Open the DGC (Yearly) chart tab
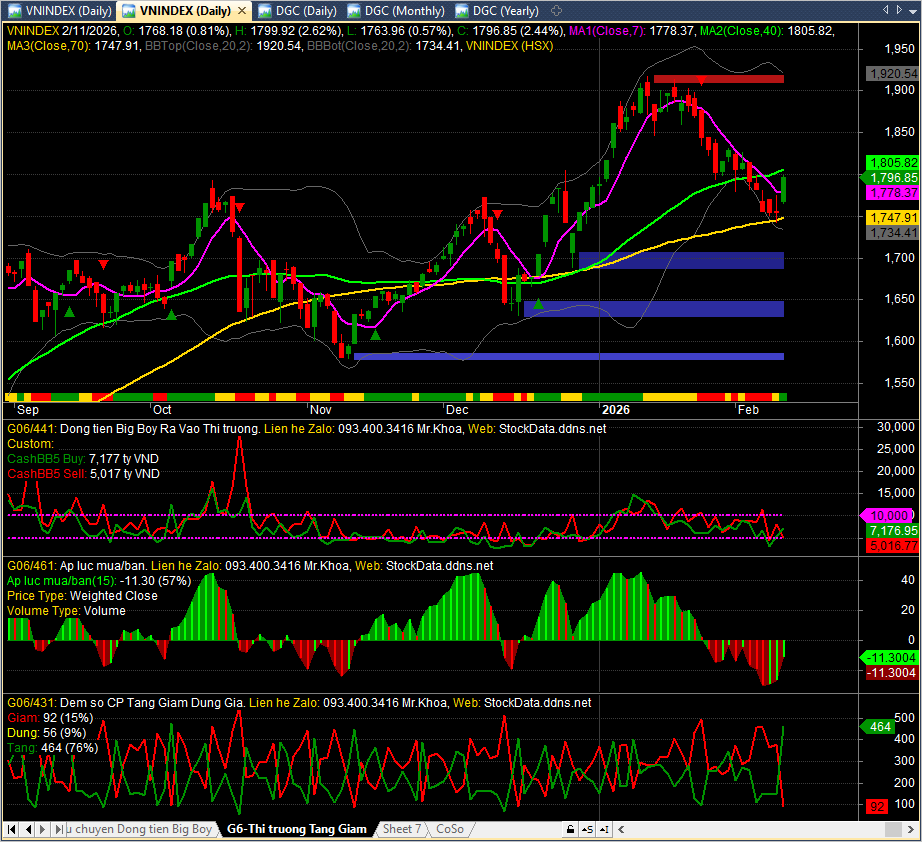Screen dimensions: 922x842 click(497, 11)
